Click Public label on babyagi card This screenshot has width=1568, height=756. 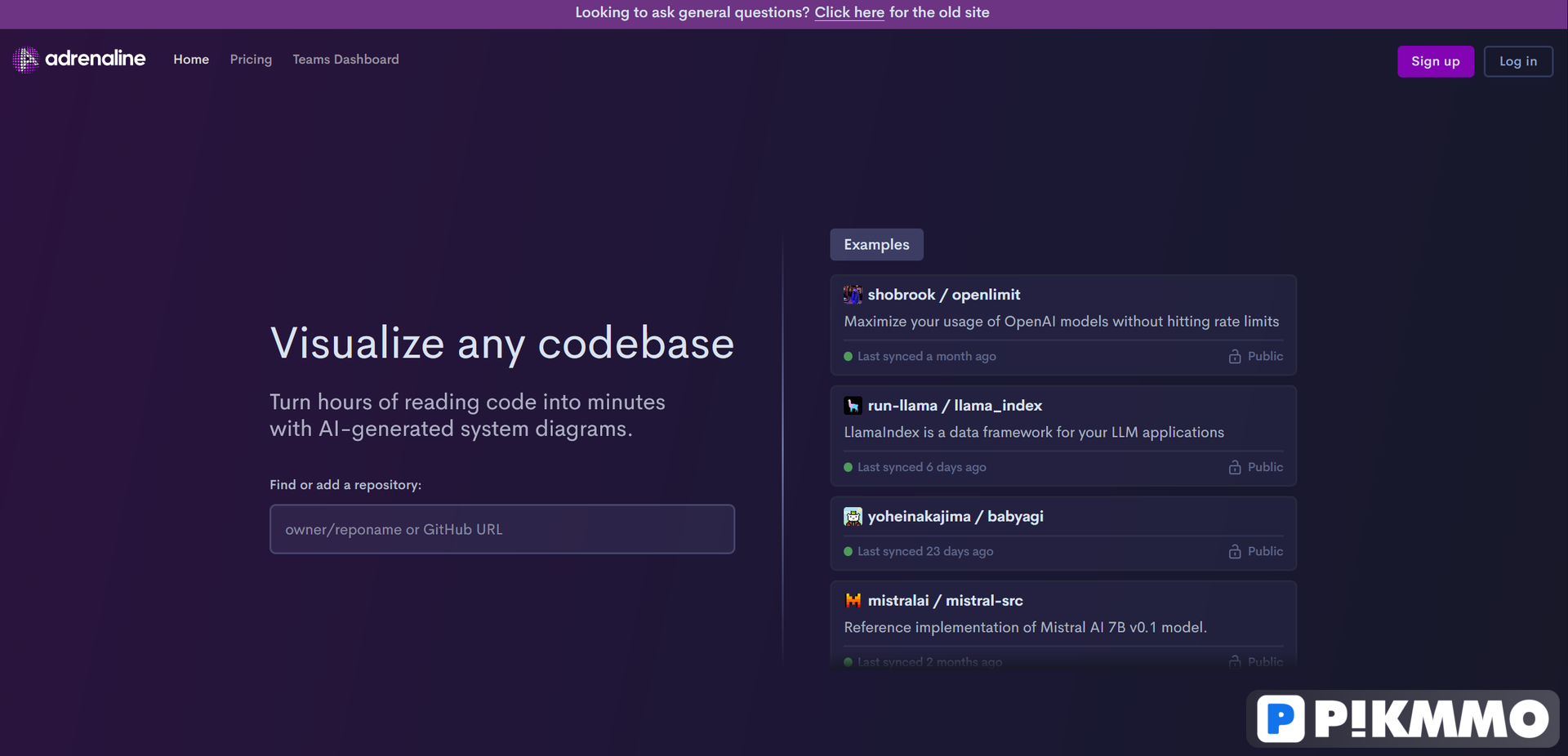click(x=1265, y=552)
